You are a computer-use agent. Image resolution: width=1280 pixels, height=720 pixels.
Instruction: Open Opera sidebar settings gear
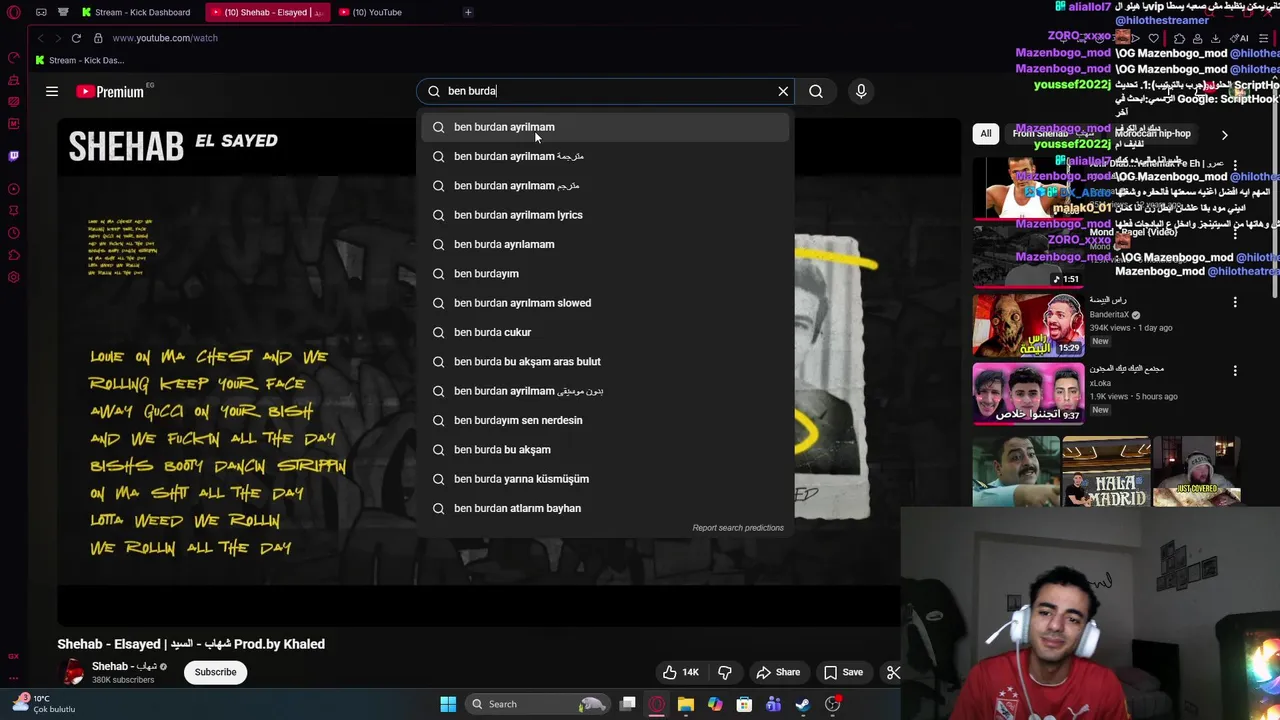(x=13, y=277)
